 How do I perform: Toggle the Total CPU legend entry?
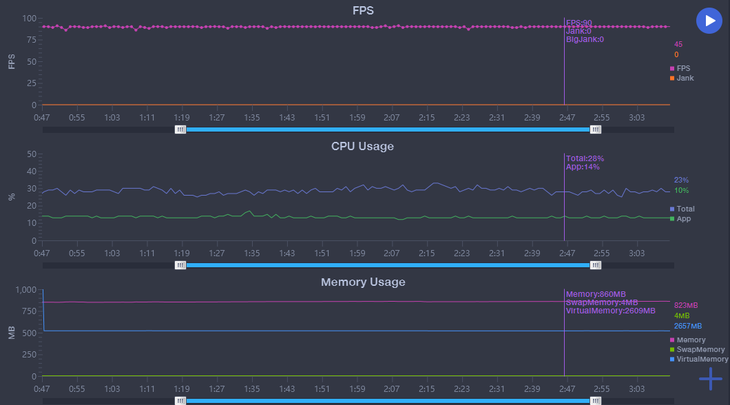(684, 209)
